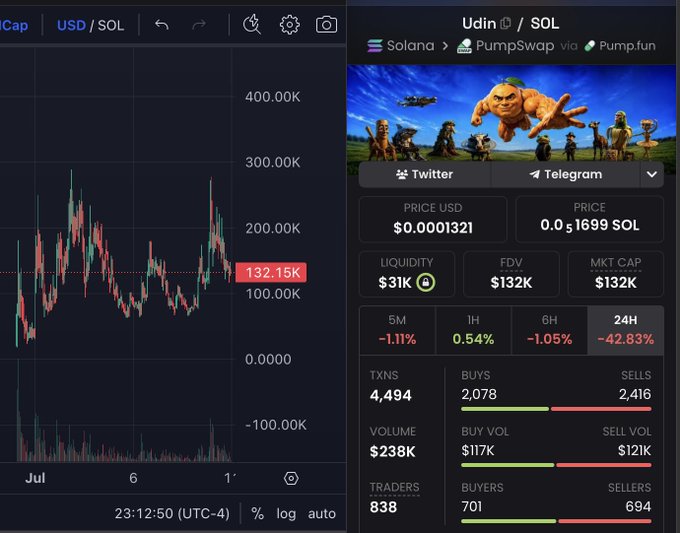The height and width of the screenshot is (533, 680).
Task: Click the Udin banner image
Action: pyautogui.click(x=511, y=114)
